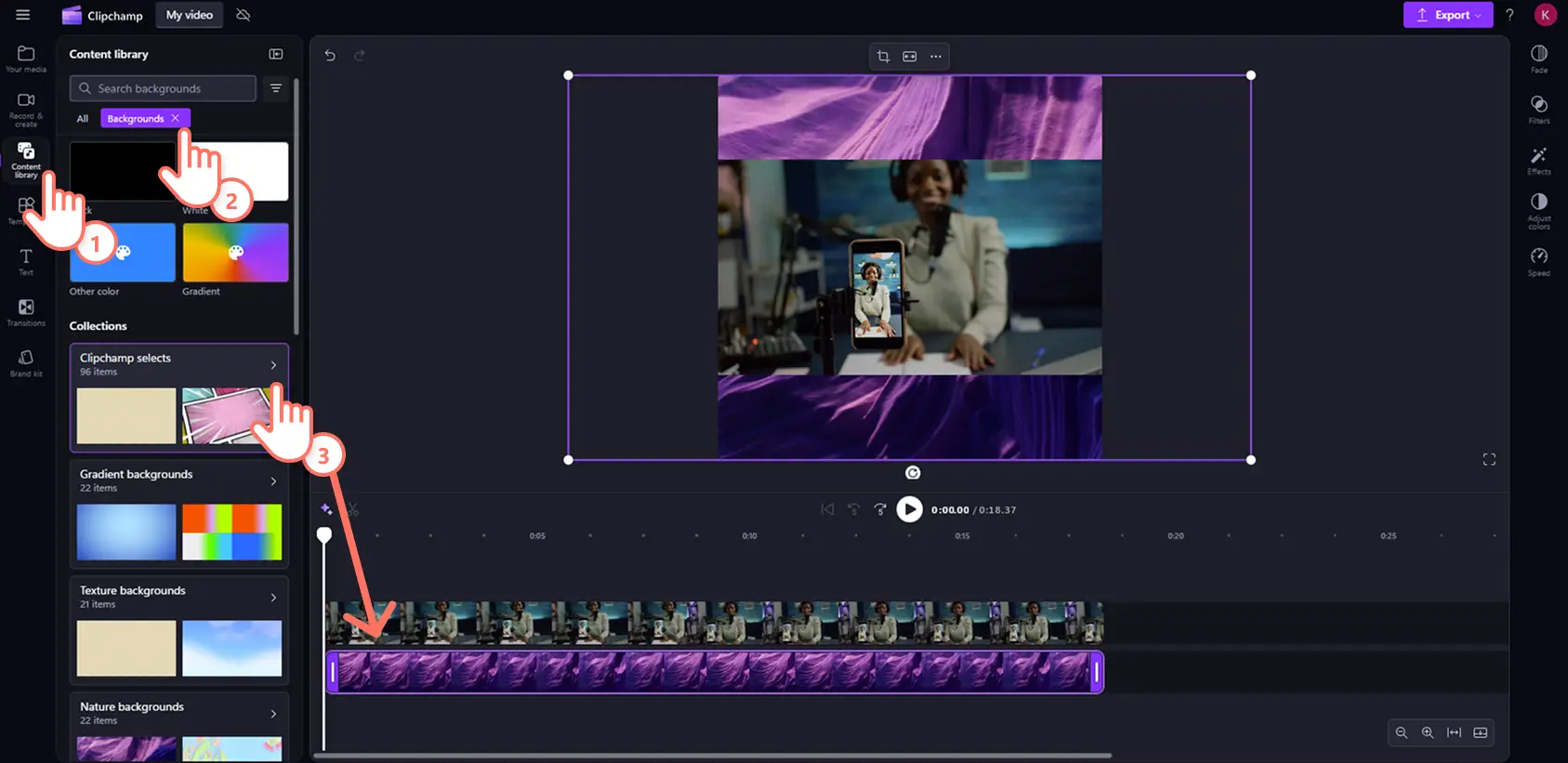This screenshot has height=763, width=1568.
Task: Rename the My video title
Action: [x=190, y=15]
